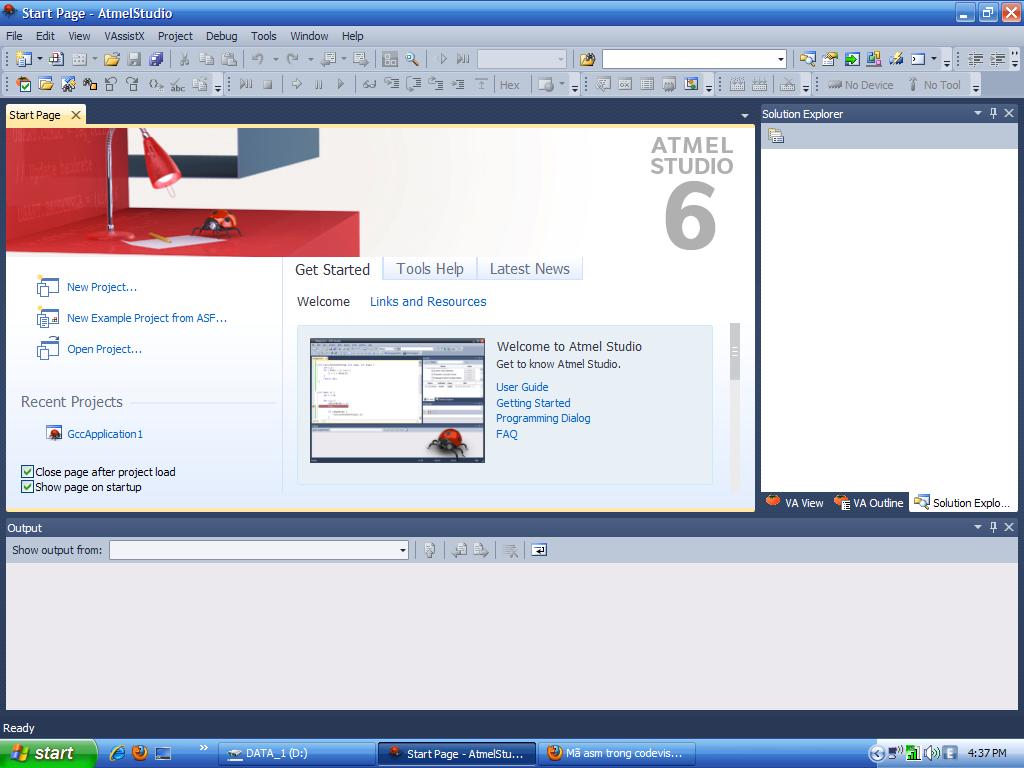Click the Break All pause icon

coord(319,84)
